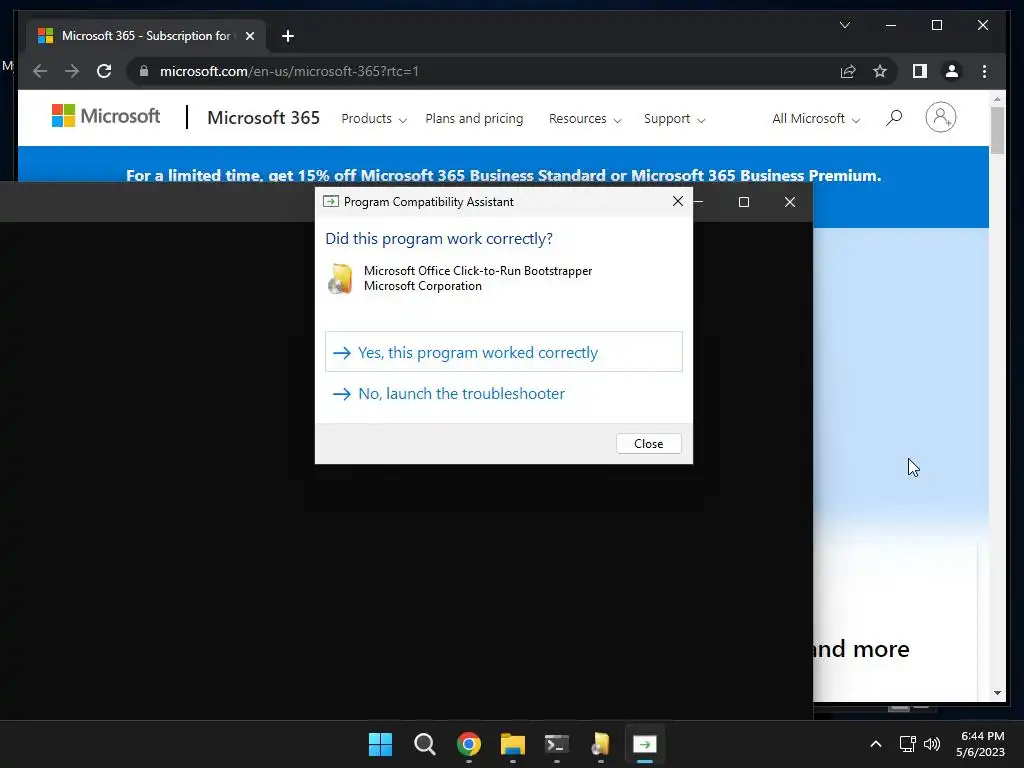Viewport: 1024px width, 768px height.
Task: Click the webpage vertical scrollbar thumb
Action: click(x=997, y=131)
